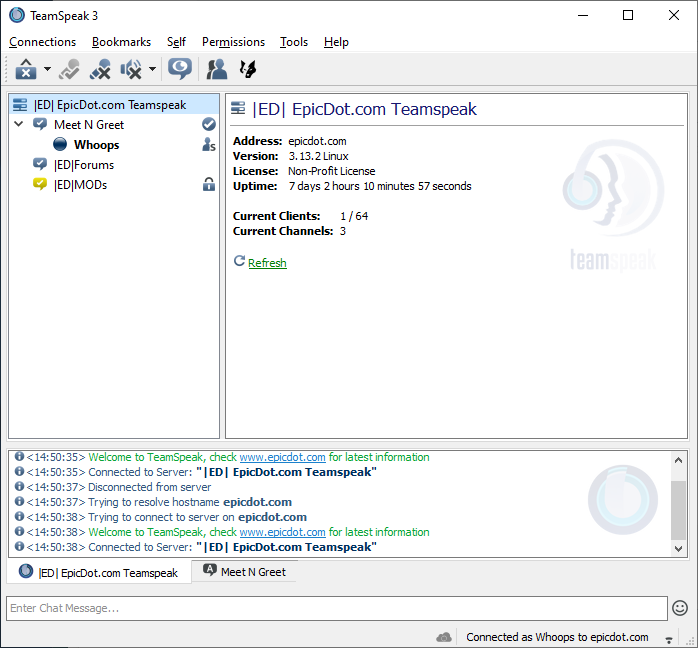Click the myTeamSpeak cloud icon in the status bar
This screenshot has width=698, height=648.
[444, 637]
